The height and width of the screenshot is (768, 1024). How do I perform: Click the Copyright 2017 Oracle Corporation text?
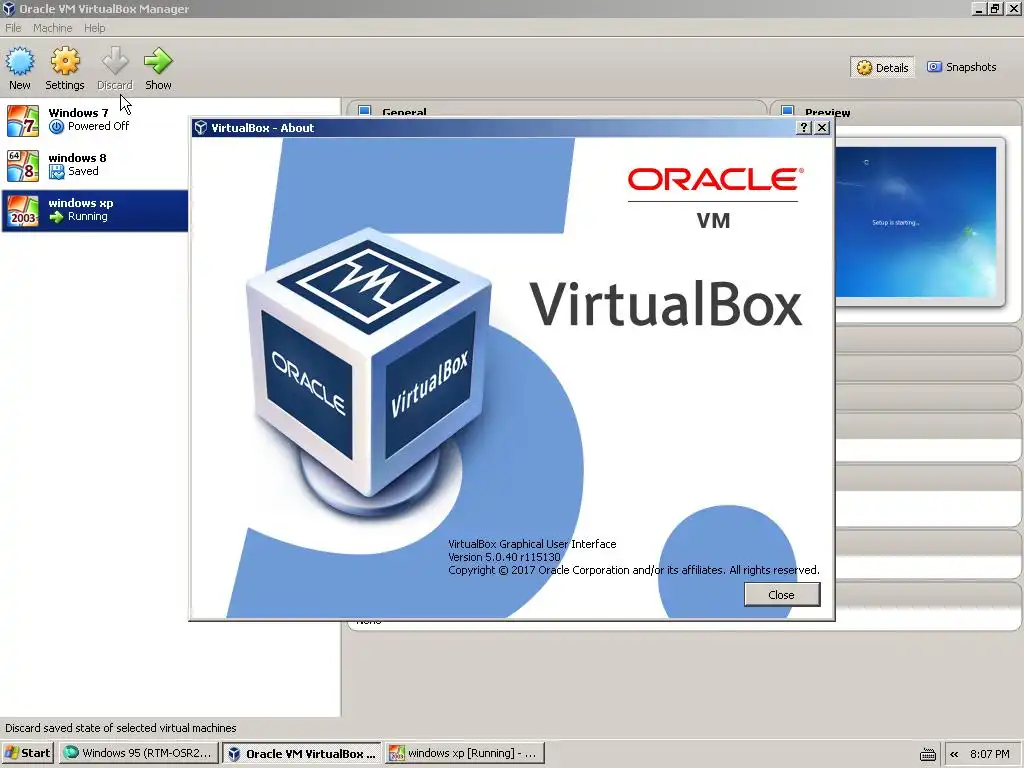pyautogui.click(x=633, y=570)
